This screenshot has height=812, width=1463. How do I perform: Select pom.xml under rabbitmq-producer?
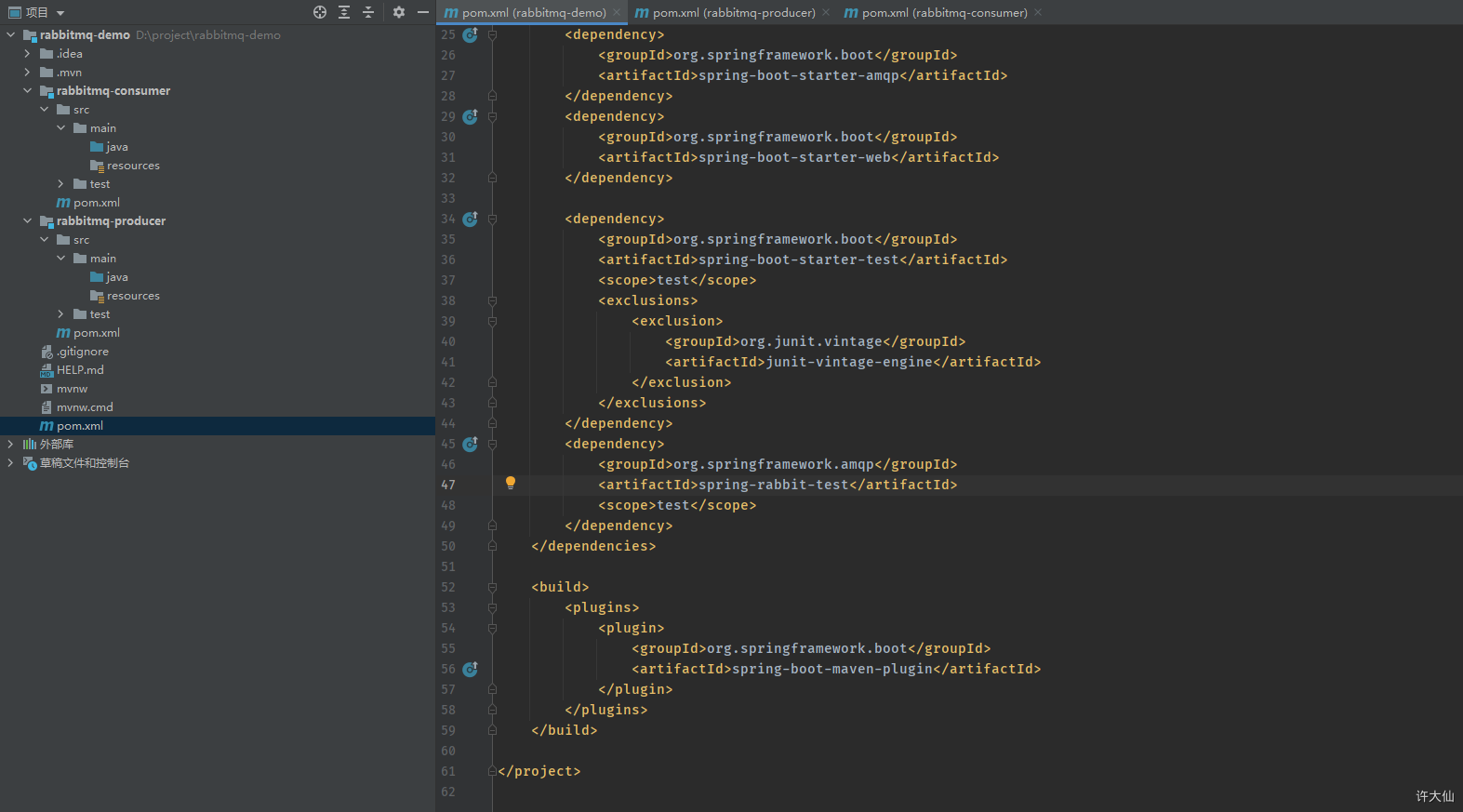click(x=88, y=332)
